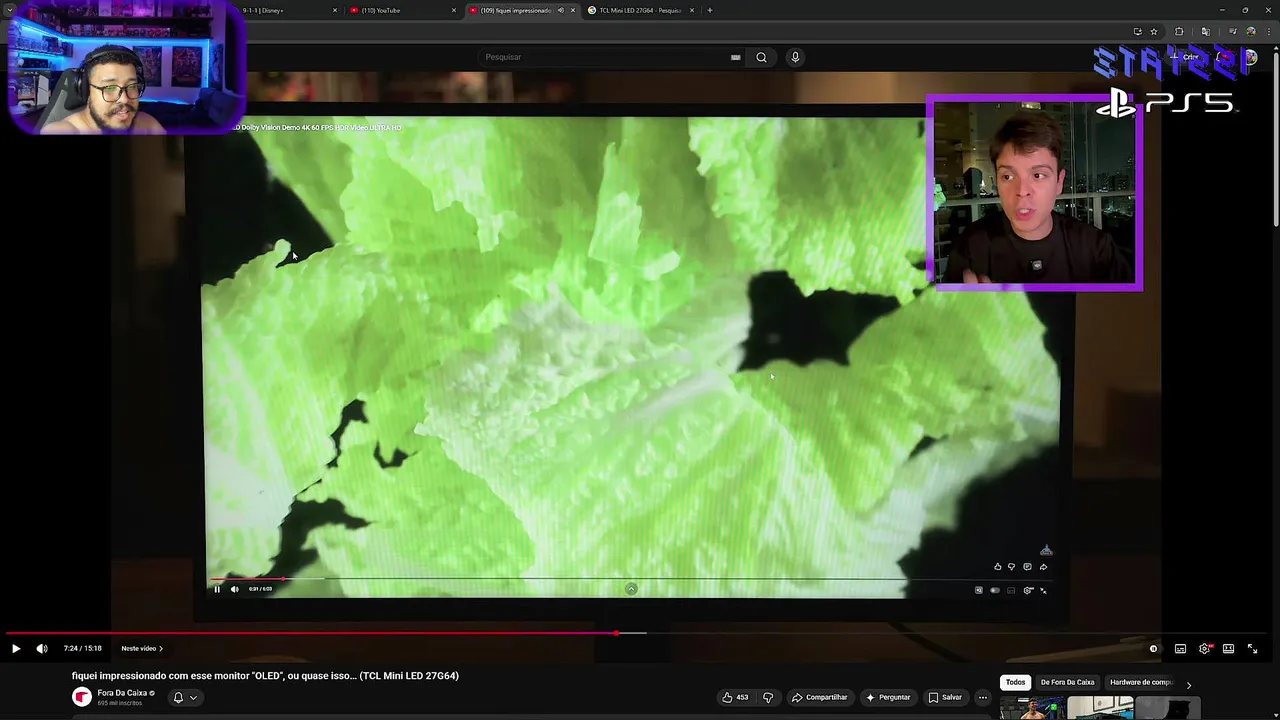
Task: Select the 'Hardware de compu...' chip
Action: pyautogui.click(x=1141, y=682)
